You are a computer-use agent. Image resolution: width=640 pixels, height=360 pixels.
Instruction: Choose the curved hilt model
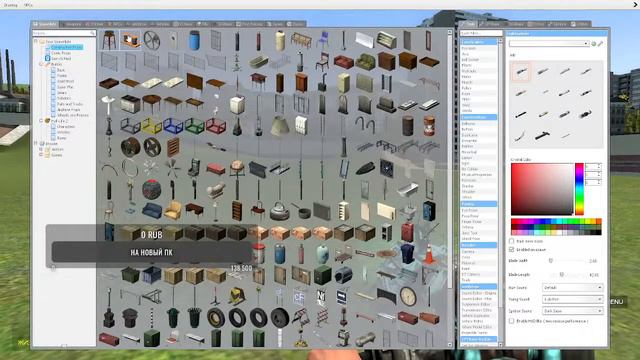click(521, 135)
